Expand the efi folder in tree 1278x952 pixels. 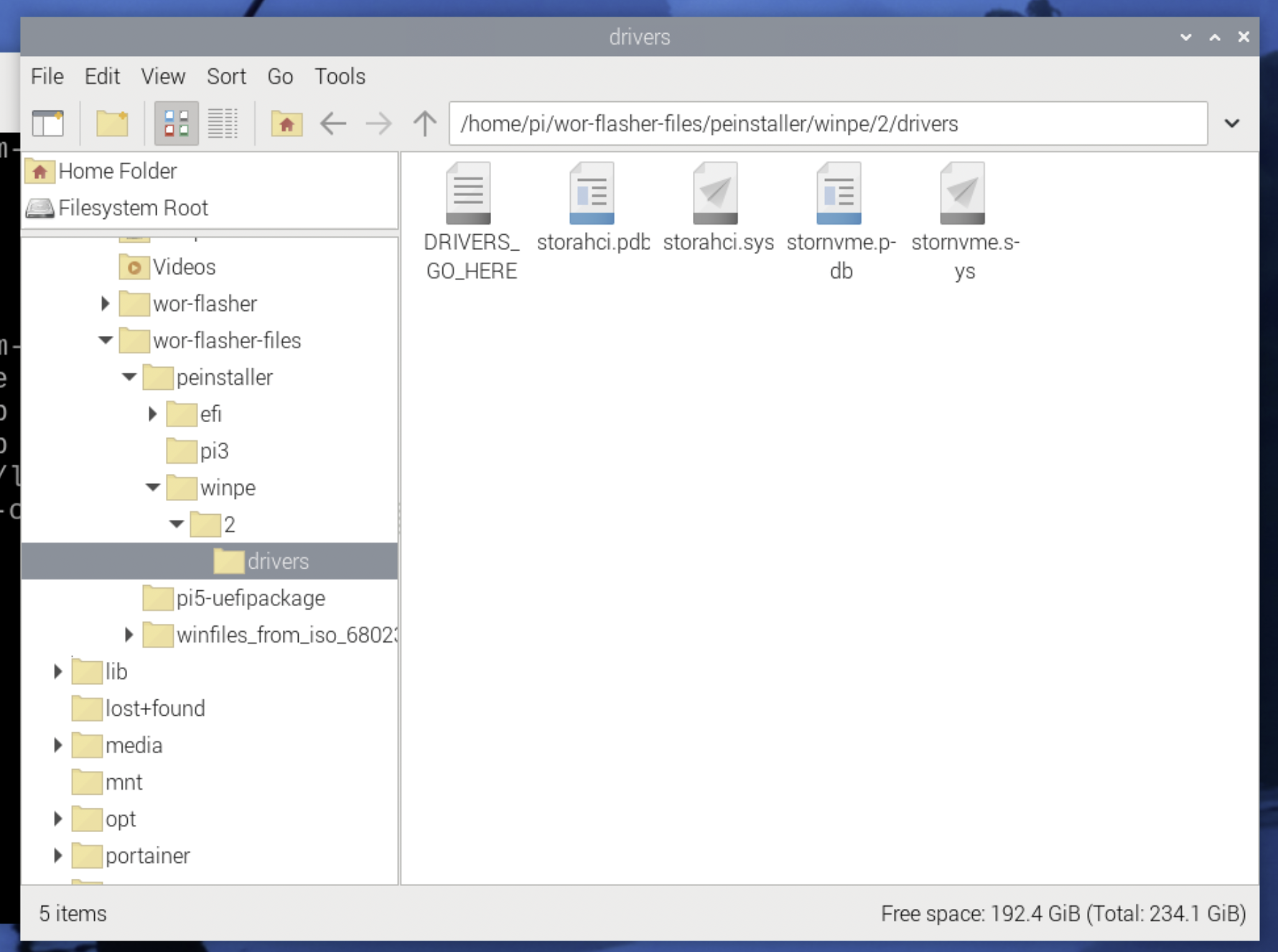152,414
